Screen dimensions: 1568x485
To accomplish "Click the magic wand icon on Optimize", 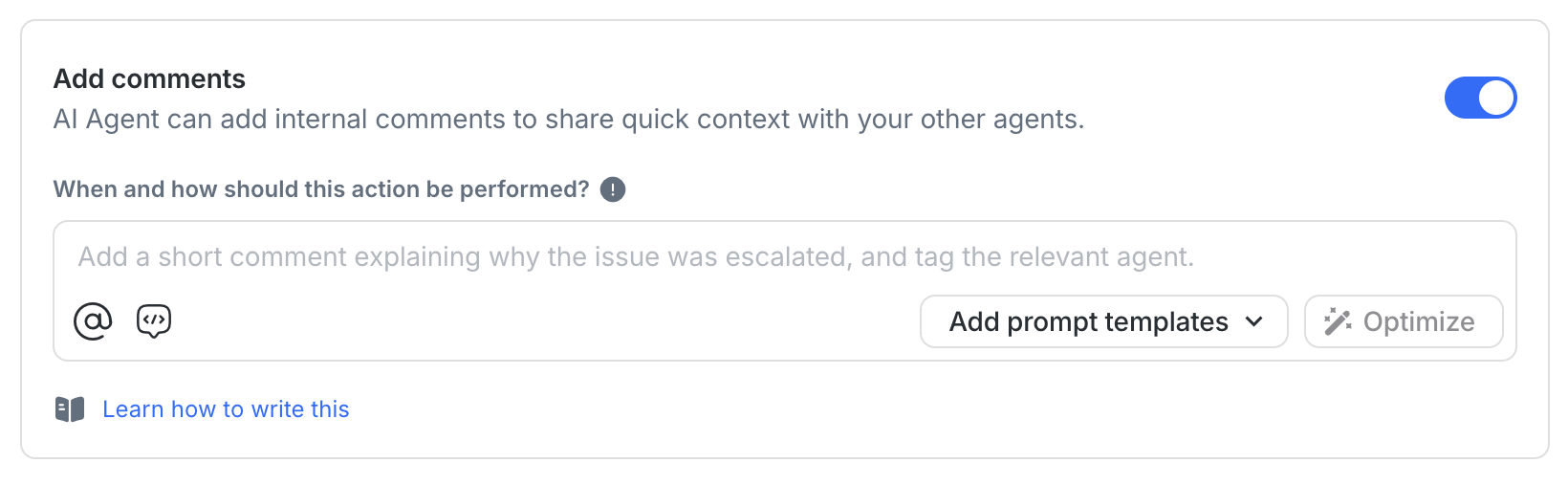I will 1338,321.
